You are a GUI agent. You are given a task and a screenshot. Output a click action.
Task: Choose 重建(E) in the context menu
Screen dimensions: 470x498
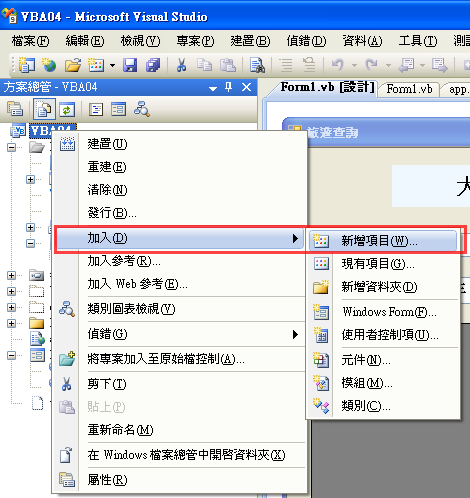point(180,167)
